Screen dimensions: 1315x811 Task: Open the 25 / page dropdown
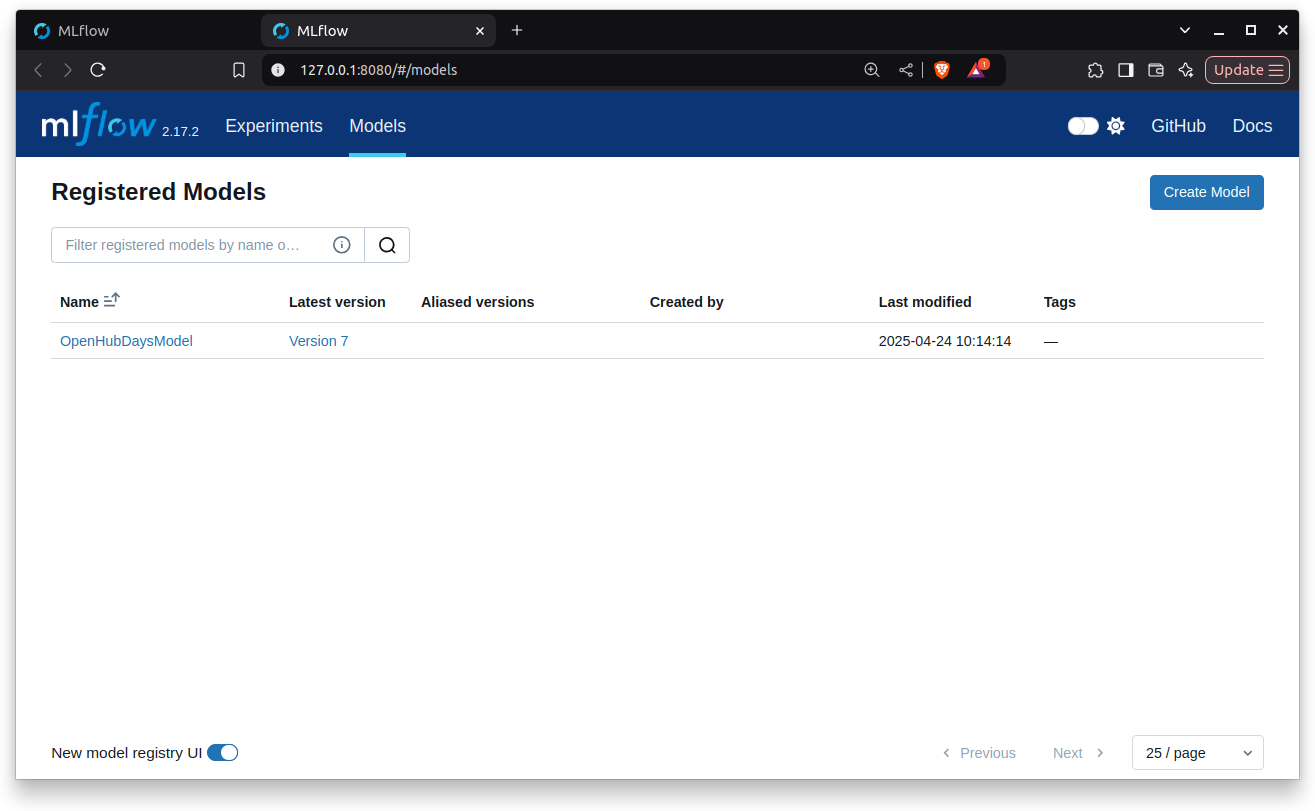coord(1198,753)
